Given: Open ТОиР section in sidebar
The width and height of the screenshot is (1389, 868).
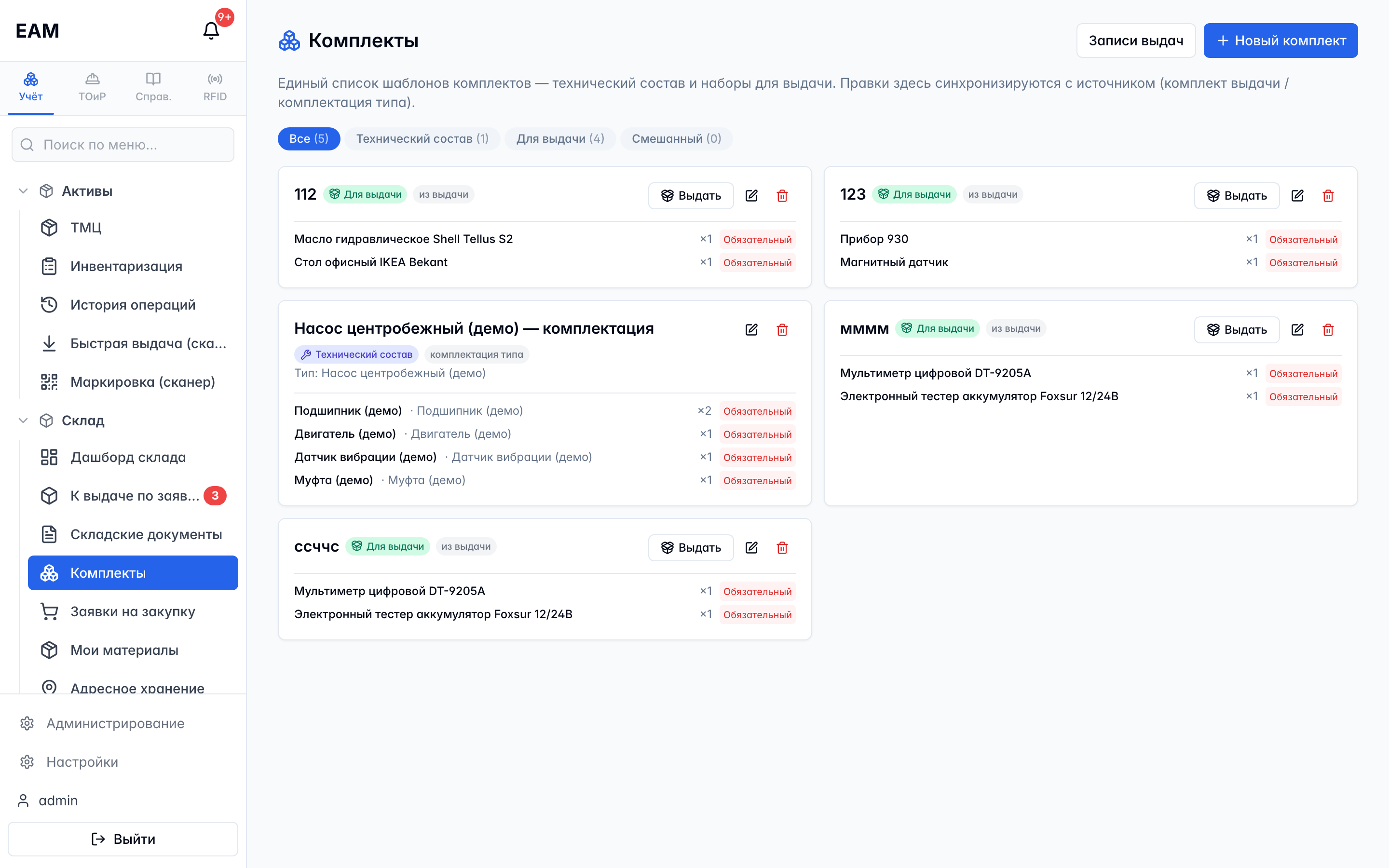Looking at the screenshot, I should [93, 87].
